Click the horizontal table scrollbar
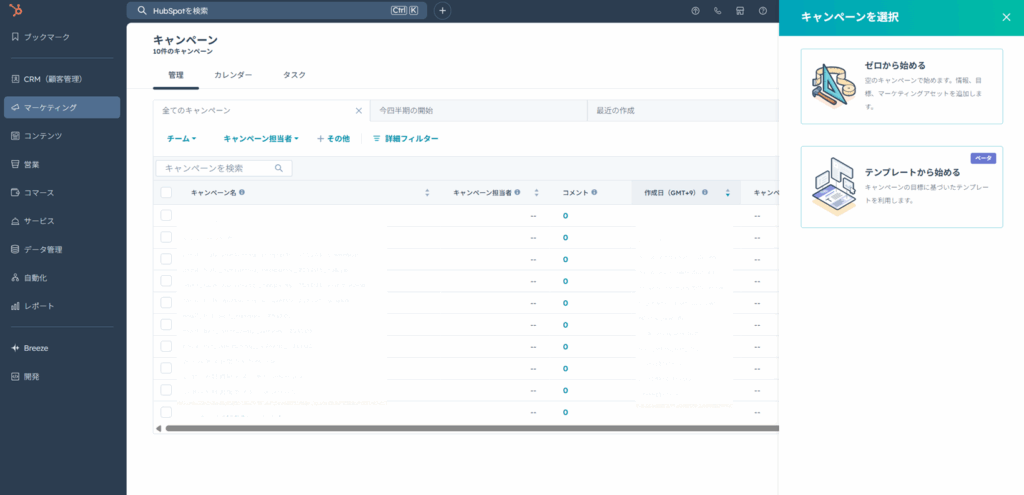 point(470,428)
